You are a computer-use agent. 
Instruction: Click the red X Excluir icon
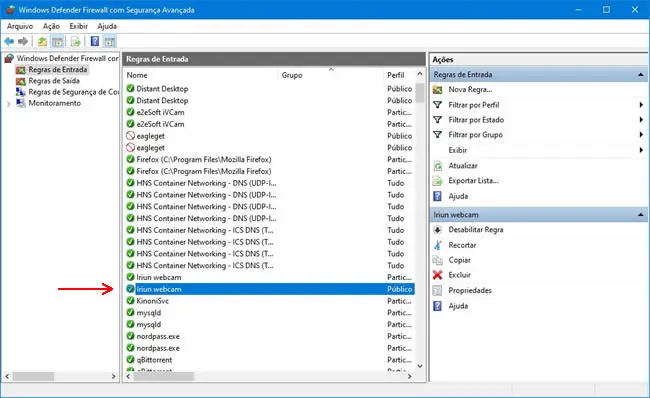pyautogui.click(x=437, y=275)
